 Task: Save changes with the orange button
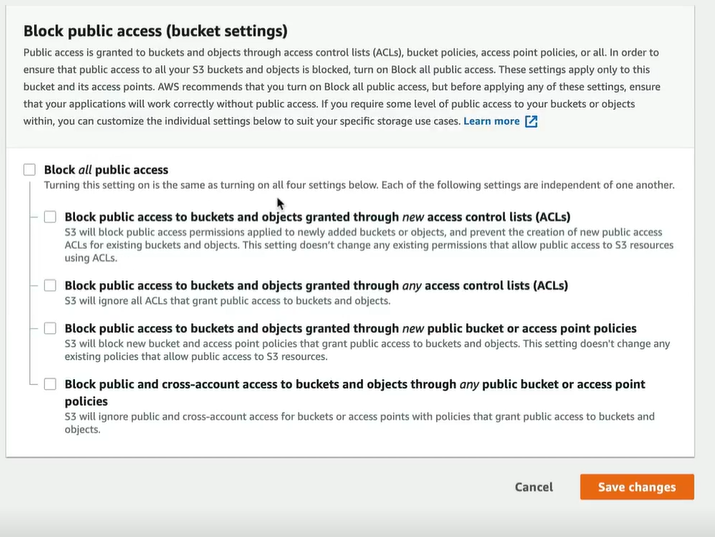[x=637, y=487]
